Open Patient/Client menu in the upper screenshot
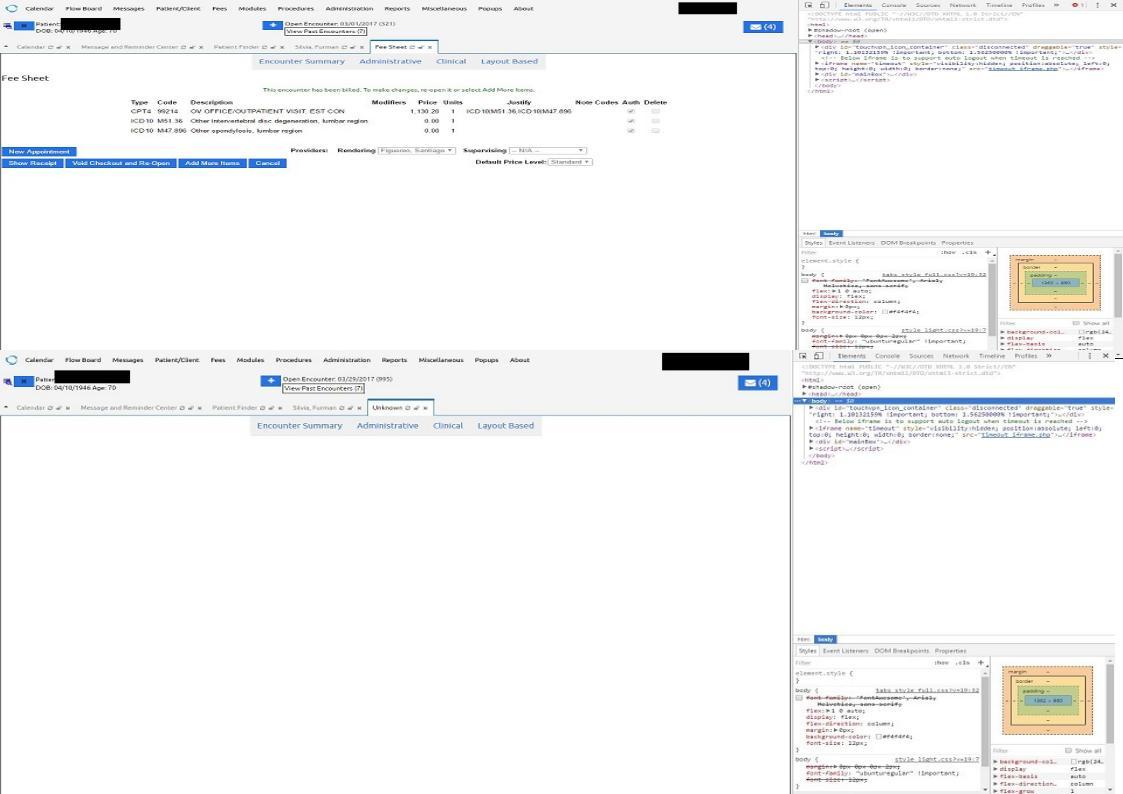This screenshot has height=794, width=1123. [178, 9]
